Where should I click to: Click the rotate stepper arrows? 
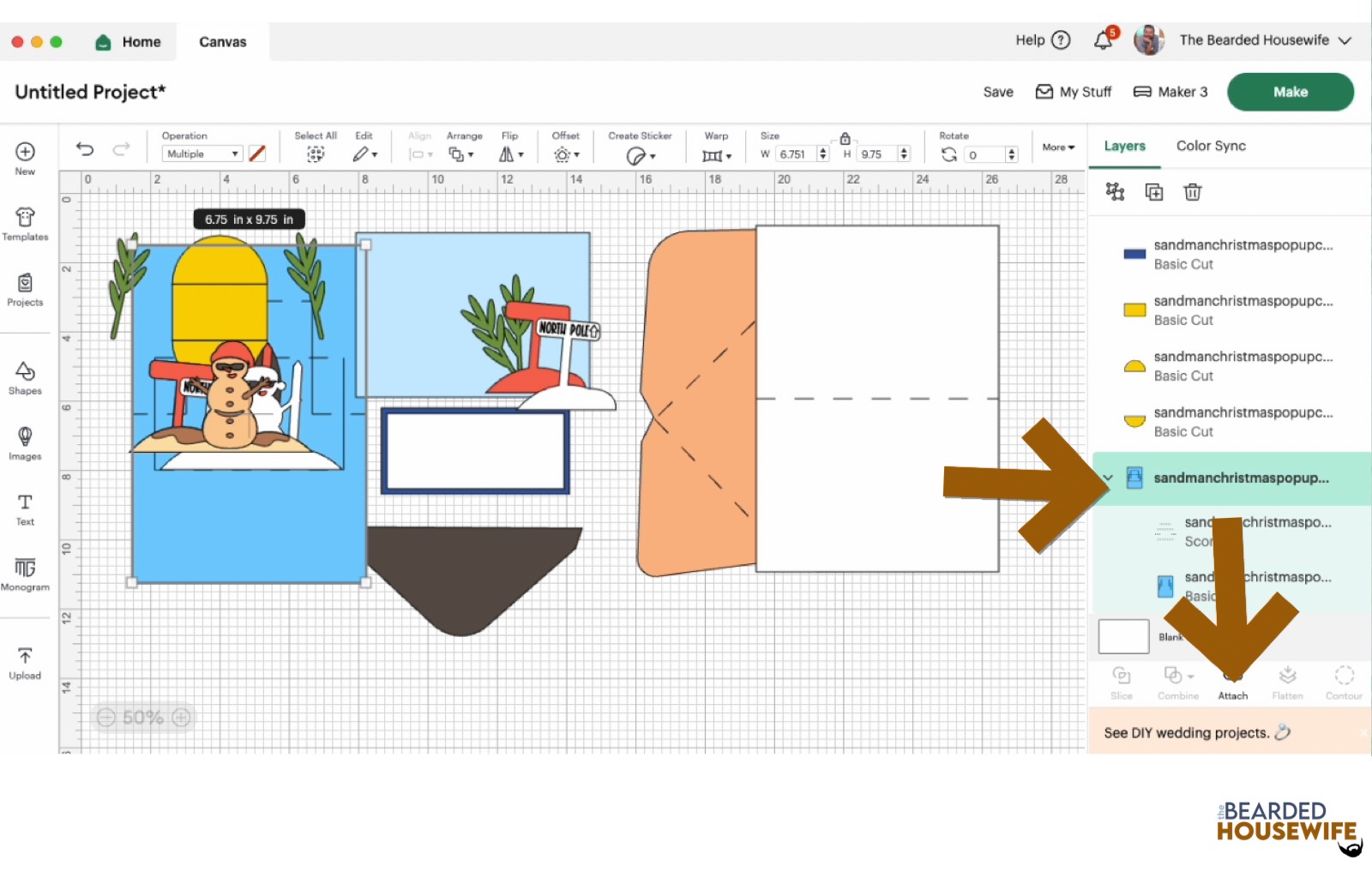pyautogui.click(x=1012, y=154)
